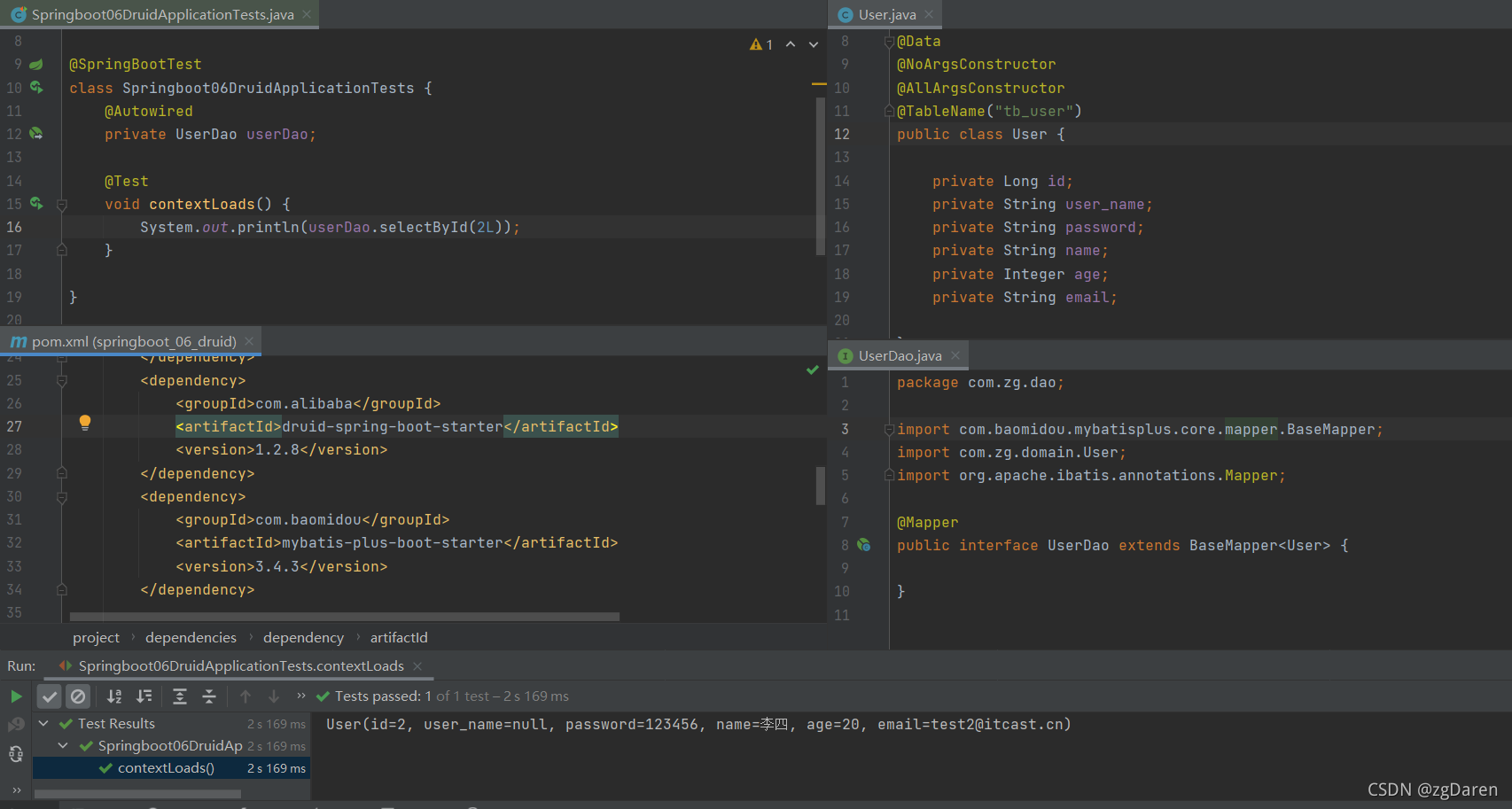
Task: Click the run class gutter icon on line 10
Action: pyautogui.click(x=36, y=88)
